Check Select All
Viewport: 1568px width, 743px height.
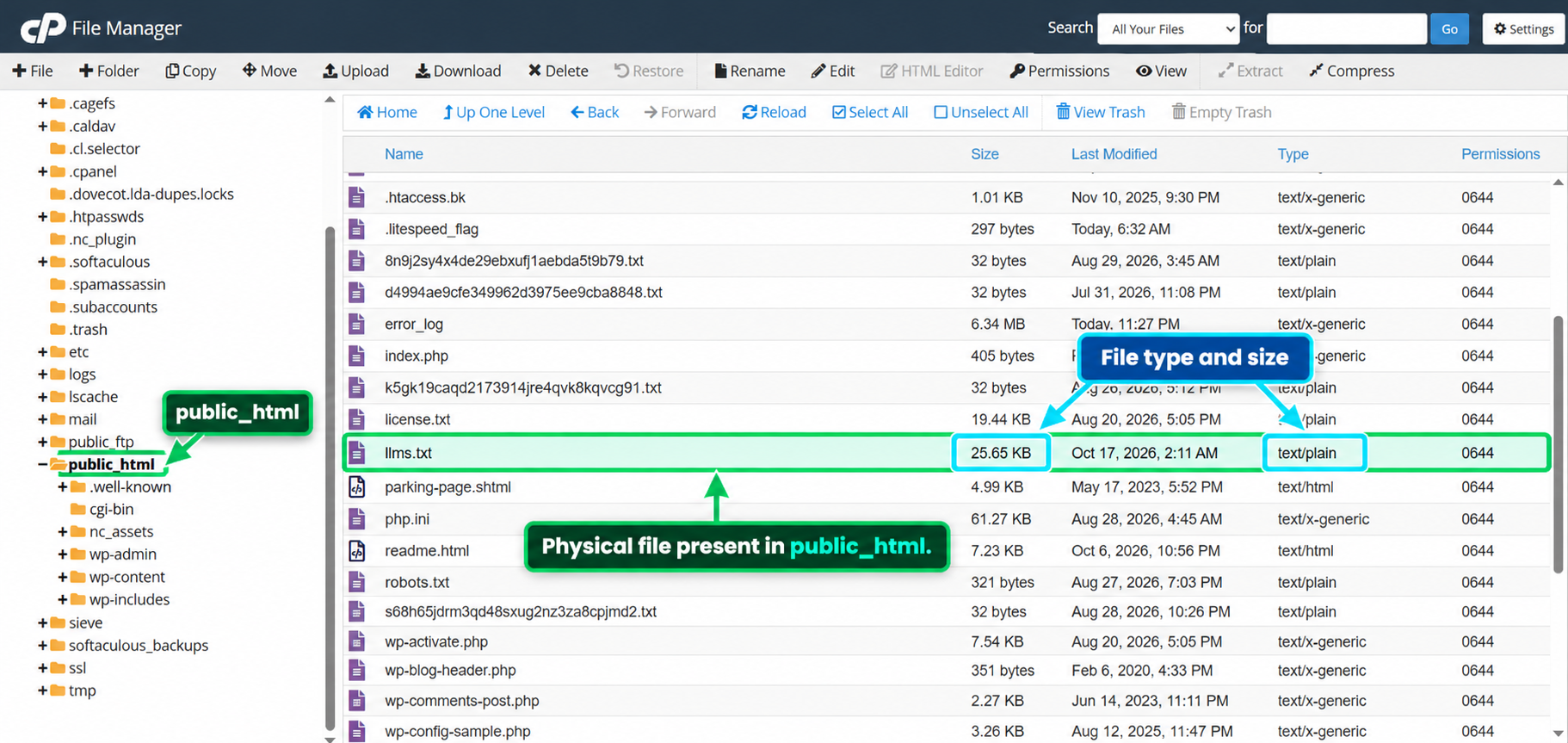pyautogui.click(x=870, y=112)
